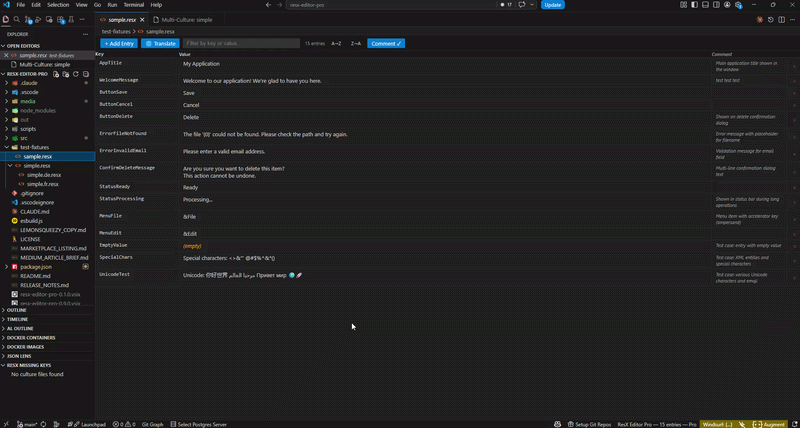Sort entries A→Z
This screenshot has width=800, height=428.
[x=336, y=43]
